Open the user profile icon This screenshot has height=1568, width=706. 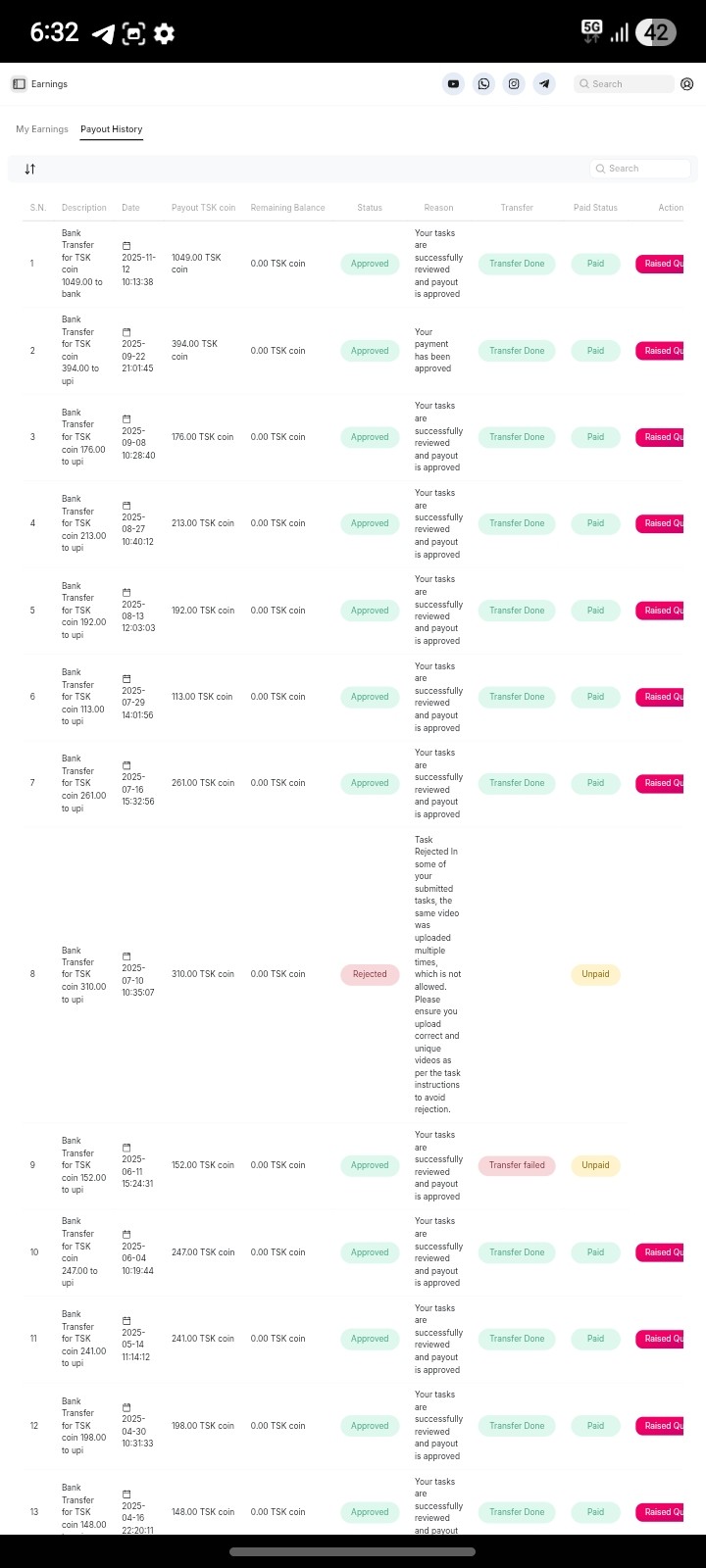[x=686, y=84]
